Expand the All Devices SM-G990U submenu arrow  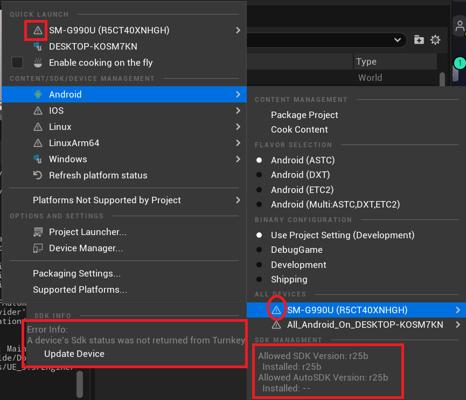[458, 310]
